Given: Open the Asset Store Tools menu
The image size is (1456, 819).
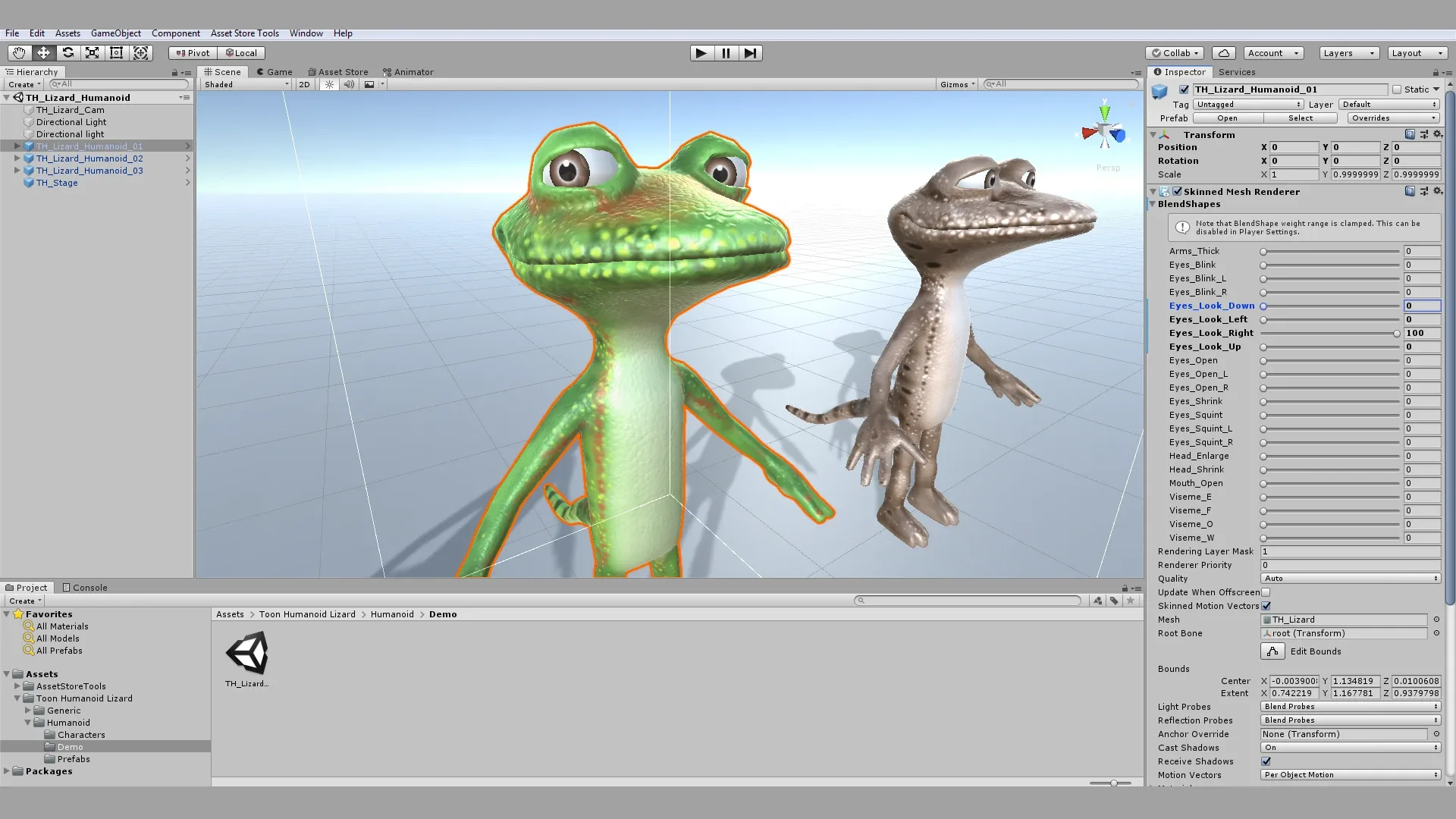Looking at the screenshot, I should [245, 33].
